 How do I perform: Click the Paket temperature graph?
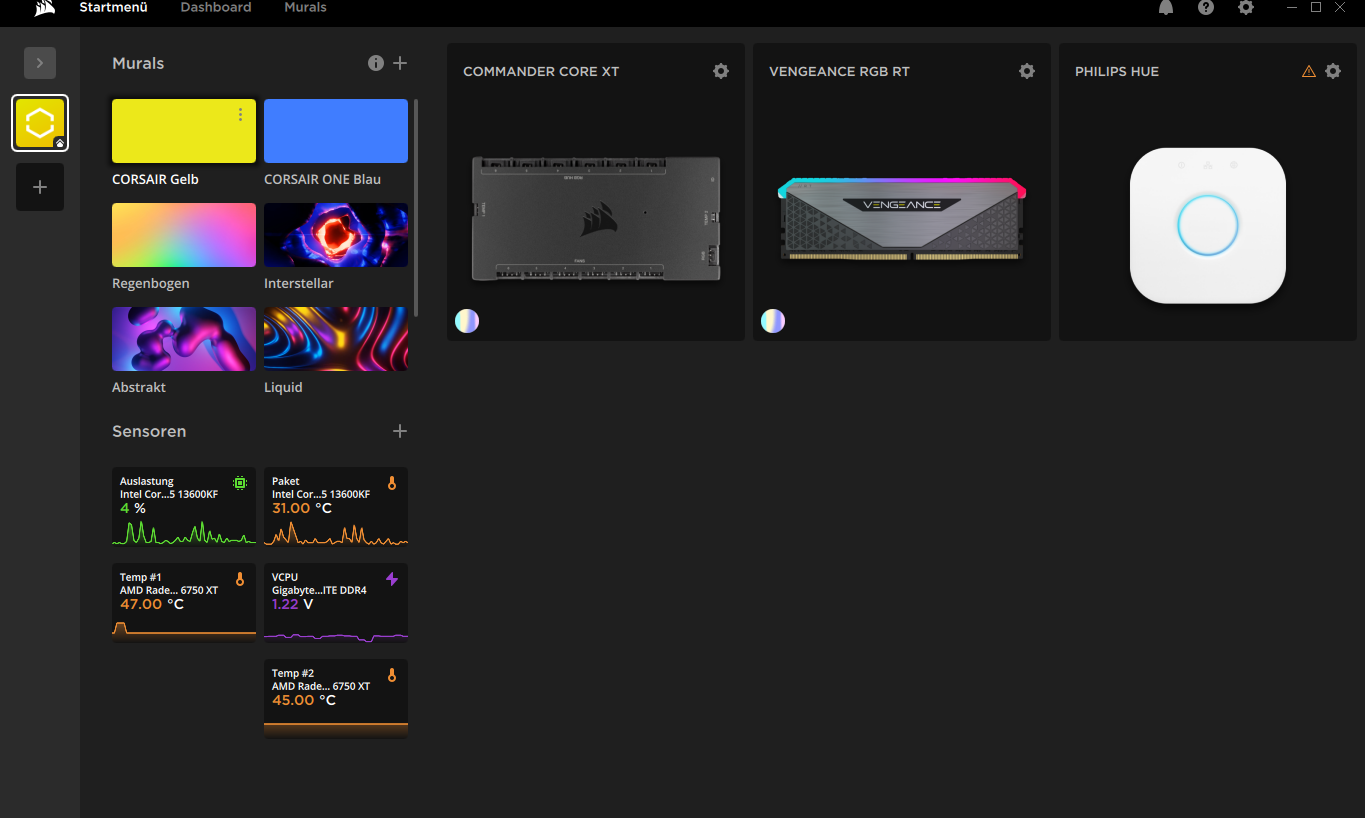[x=336, y=533]
